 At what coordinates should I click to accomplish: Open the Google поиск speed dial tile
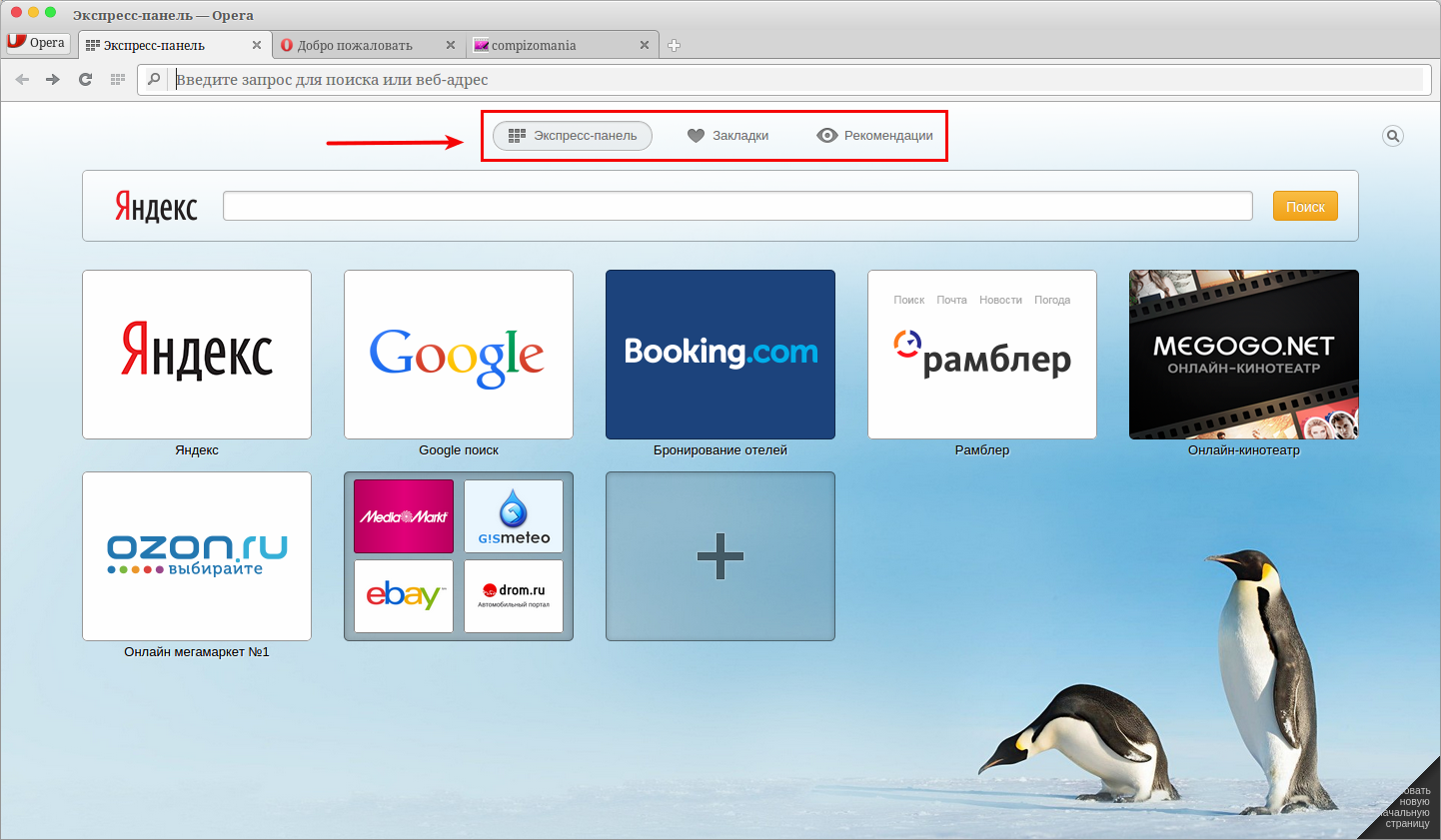coord(459,355)
